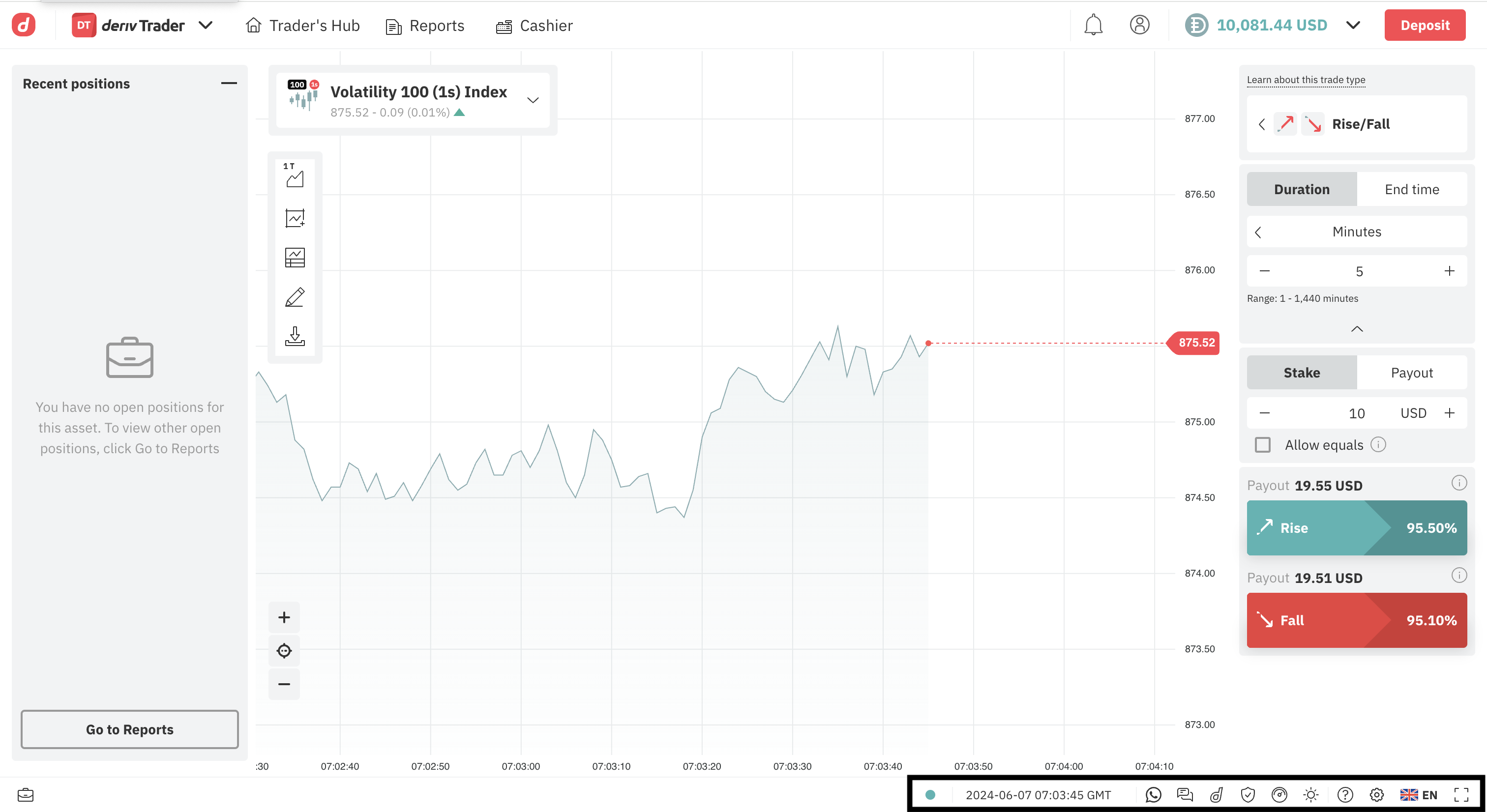Open the indicators tool in chart toolbar
Image resolution: width=1487 pixels, height=812 pixels.
coord(295,218)
